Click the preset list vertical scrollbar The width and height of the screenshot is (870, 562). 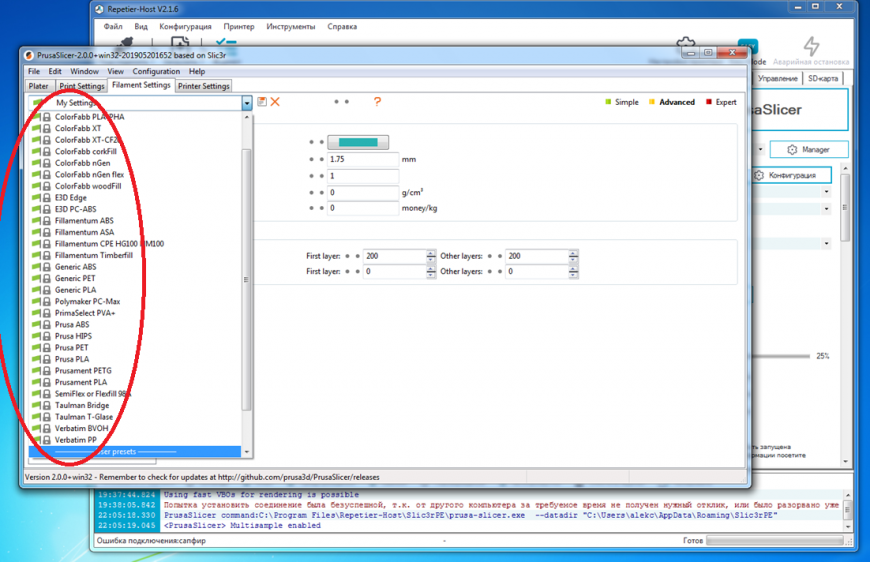tap(247, 280)
